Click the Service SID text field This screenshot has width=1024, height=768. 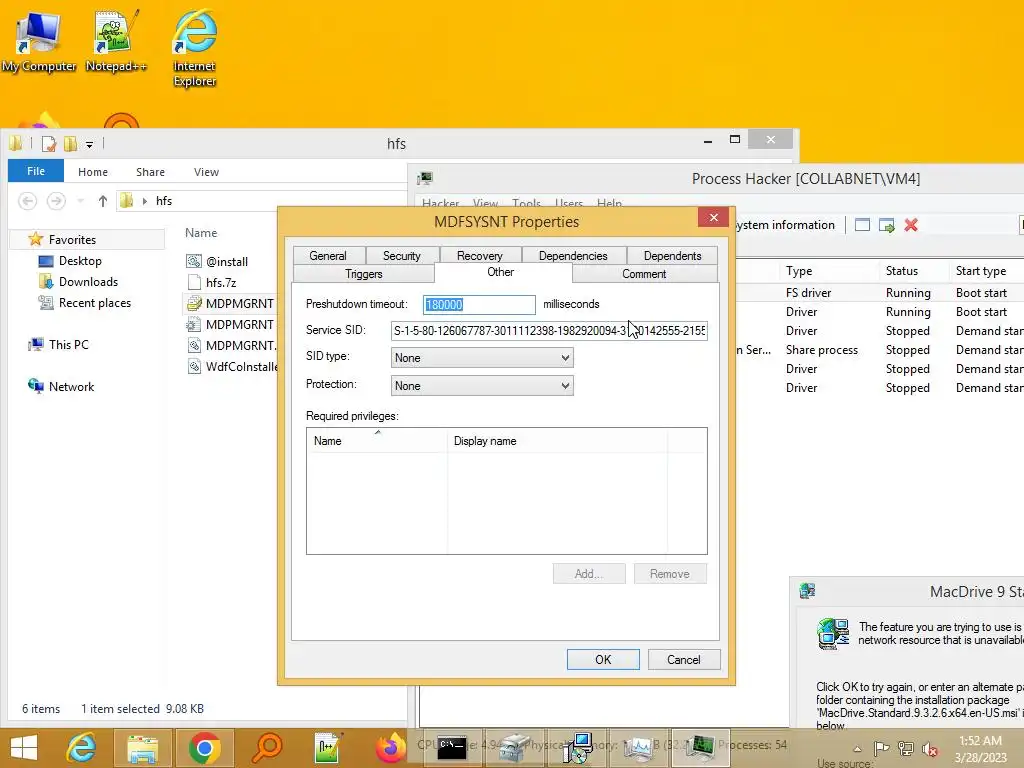(x=549, y=330)
